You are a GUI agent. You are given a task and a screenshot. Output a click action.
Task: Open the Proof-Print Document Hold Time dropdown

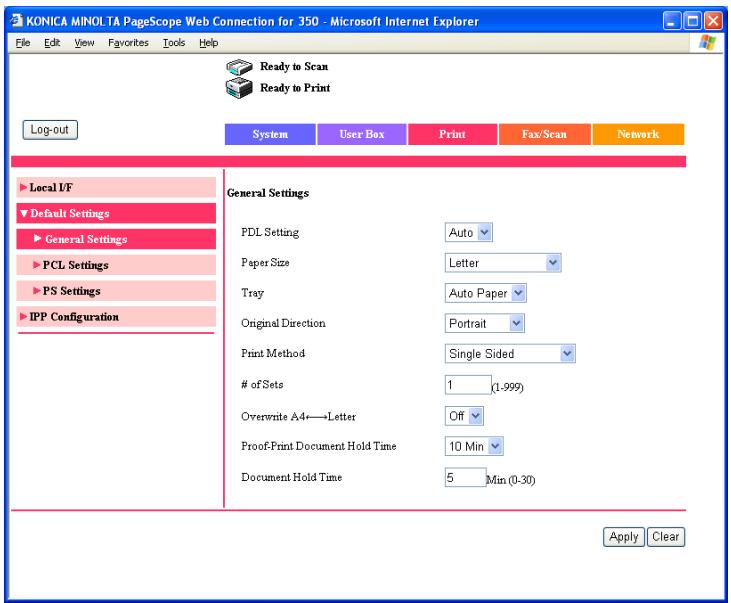coord(474,446)
